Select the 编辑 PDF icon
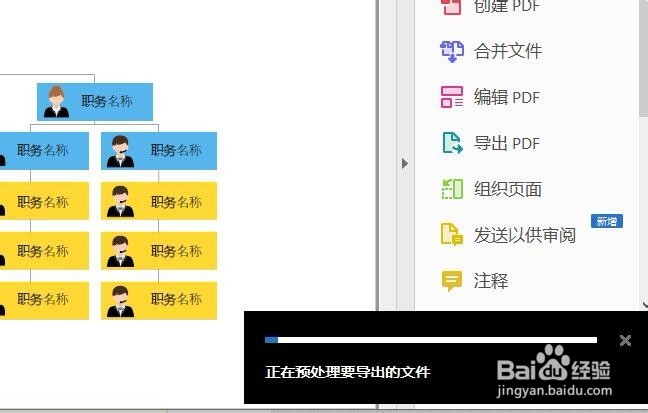648x413 pixels. (x=452, y=97)
